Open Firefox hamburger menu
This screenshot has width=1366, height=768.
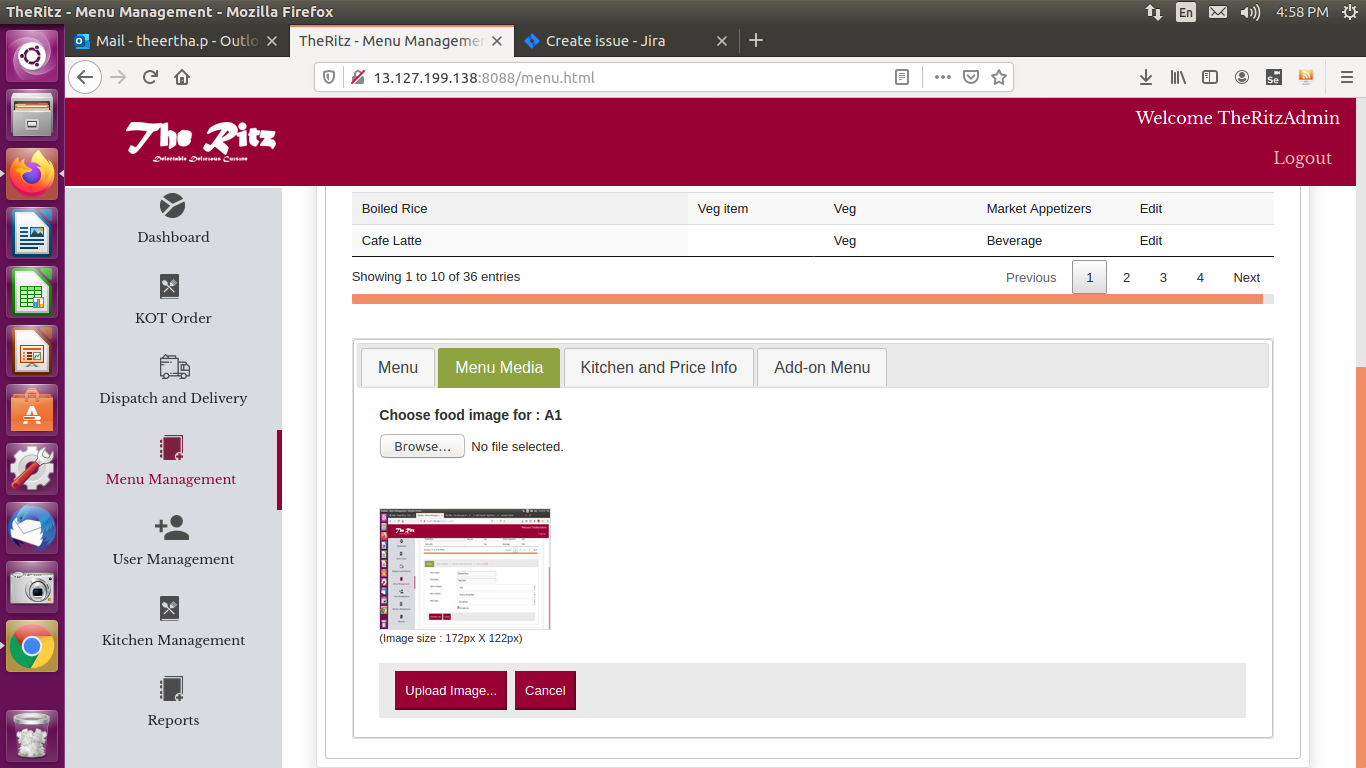(x=1346, y=77)
